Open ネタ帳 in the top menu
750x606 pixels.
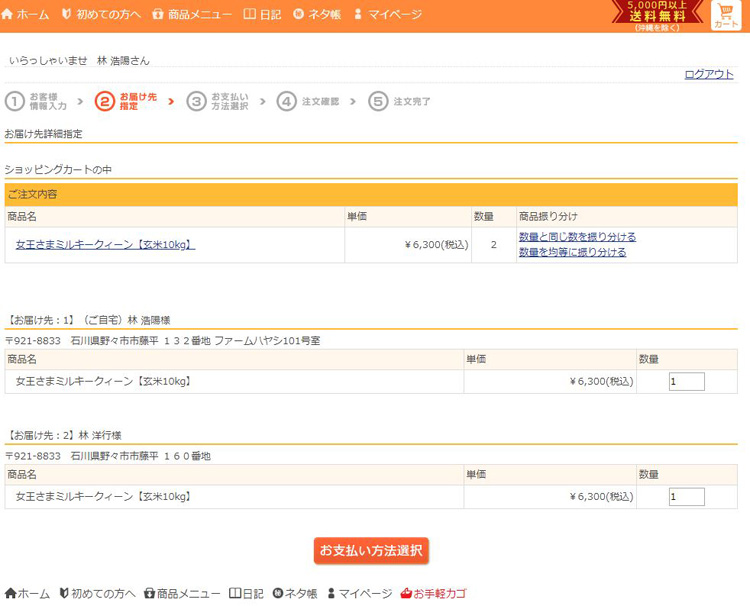324,14
